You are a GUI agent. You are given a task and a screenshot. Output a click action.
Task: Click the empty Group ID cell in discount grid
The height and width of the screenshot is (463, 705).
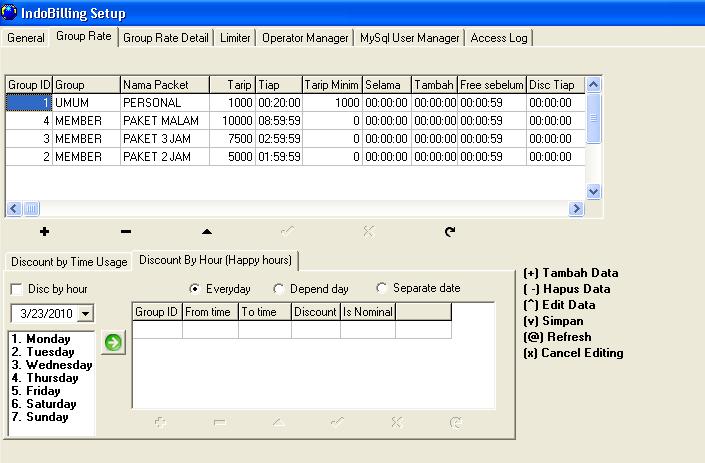pyautogui.click(x=157, y=329)
